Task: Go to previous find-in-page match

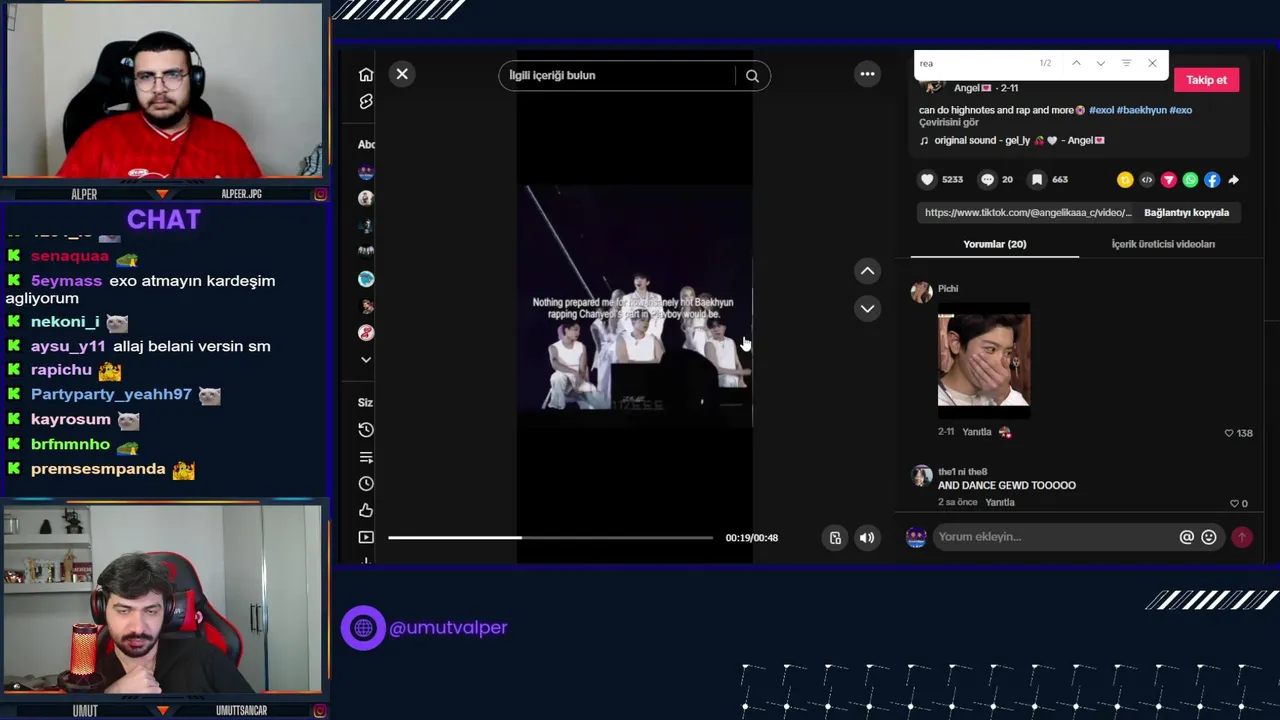Action: (x=1076, y=63)
